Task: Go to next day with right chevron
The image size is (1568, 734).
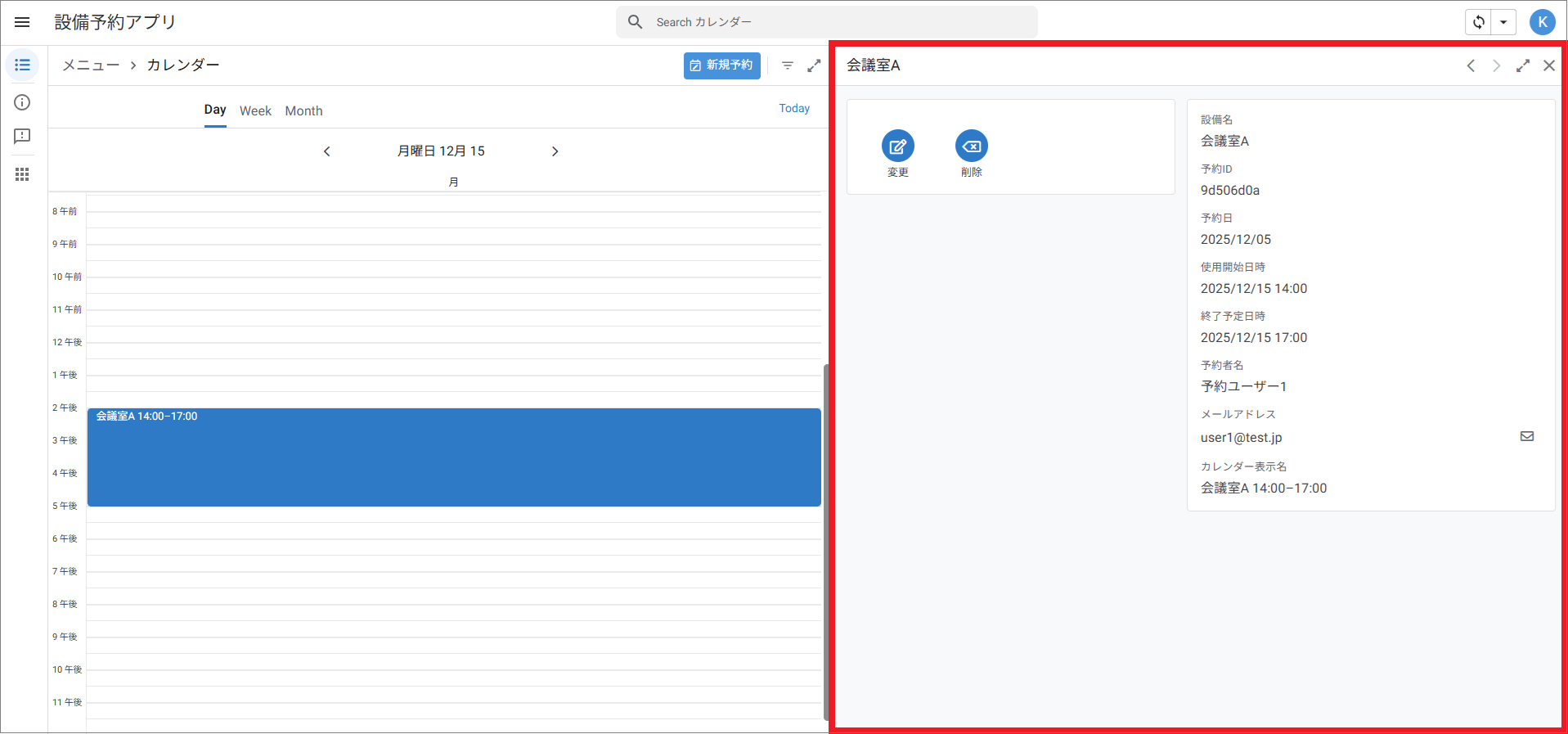Action: pyautogui.click(x=555, y=151)
